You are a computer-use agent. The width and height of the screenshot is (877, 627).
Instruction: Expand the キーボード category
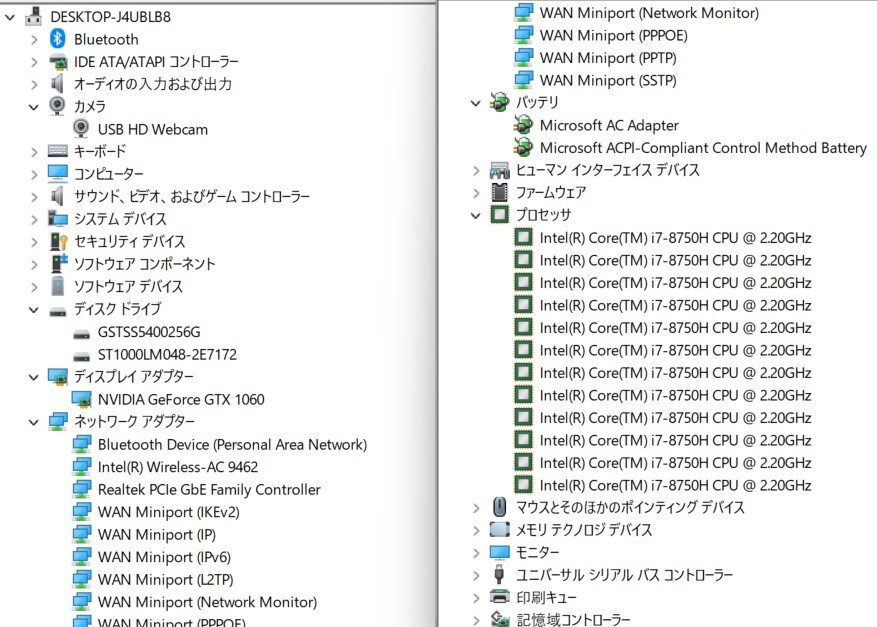34,152
